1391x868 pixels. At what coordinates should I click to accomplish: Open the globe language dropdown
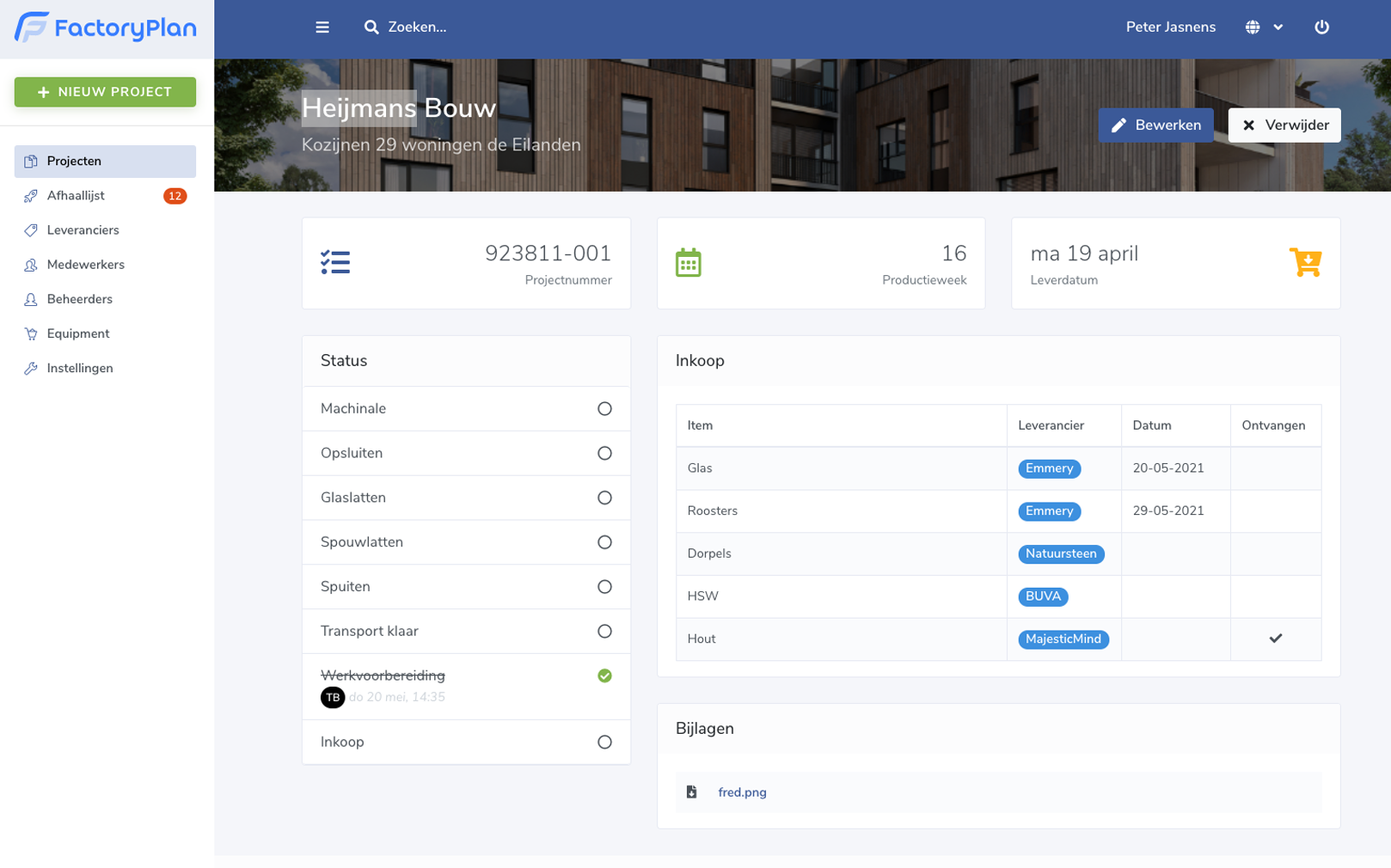(1253, 28)
